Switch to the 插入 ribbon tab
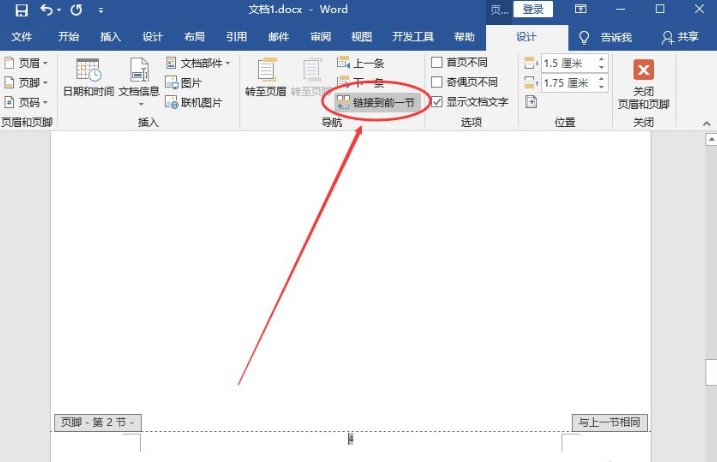The width and height of the screenshot is (717, 462). [110, 37]
